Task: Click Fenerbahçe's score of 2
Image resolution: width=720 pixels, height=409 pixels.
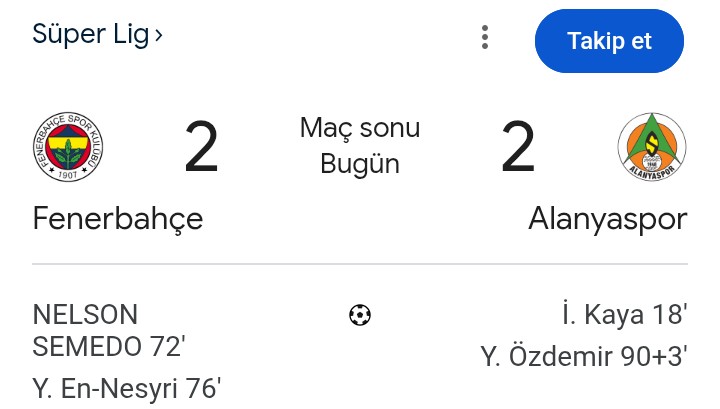Action: (x=201, y=147)
